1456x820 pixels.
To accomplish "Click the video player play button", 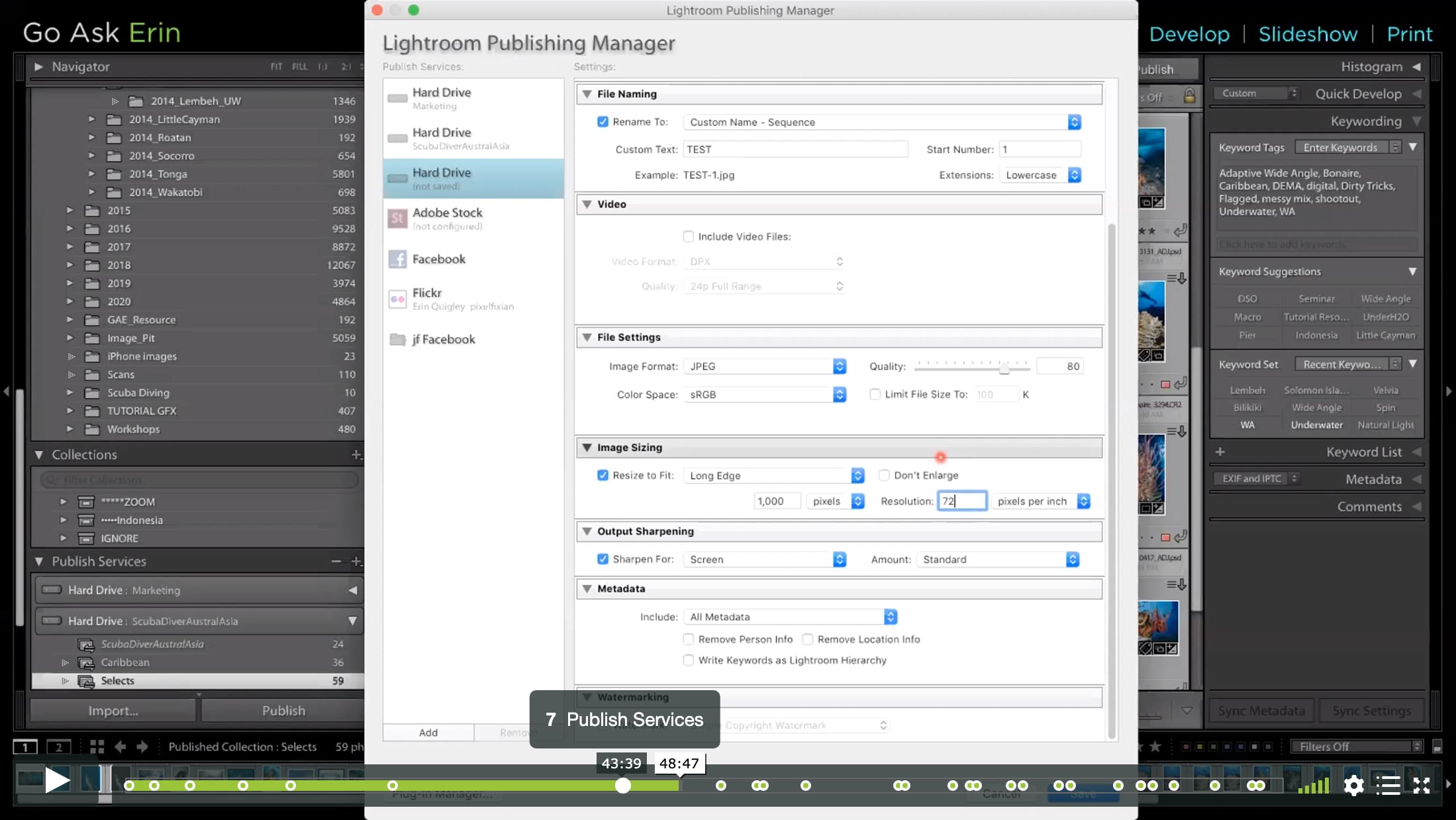I will 57,780.
